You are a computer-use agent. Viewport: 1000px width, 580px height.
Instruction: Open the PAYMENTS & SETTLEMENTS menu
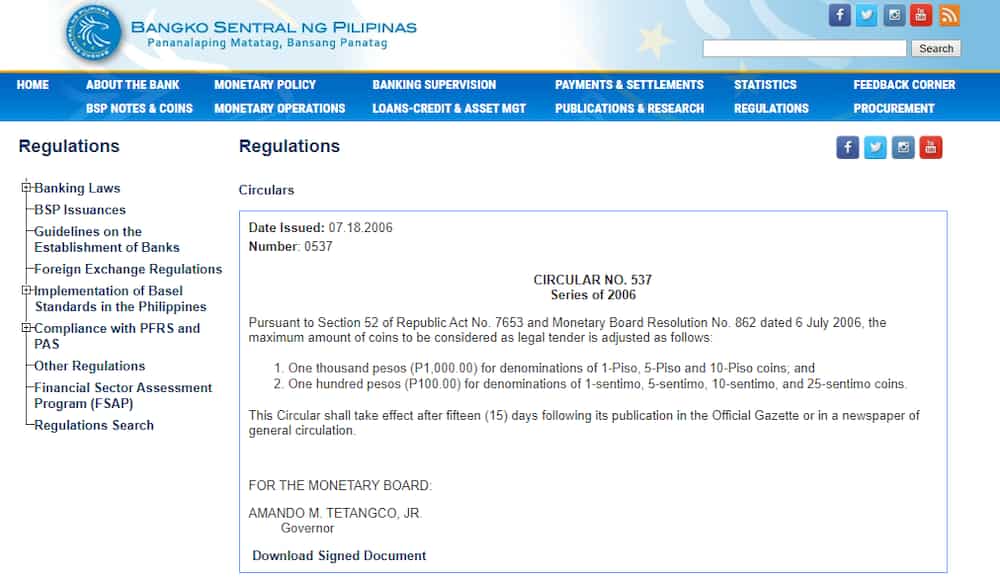pos(629,85)
